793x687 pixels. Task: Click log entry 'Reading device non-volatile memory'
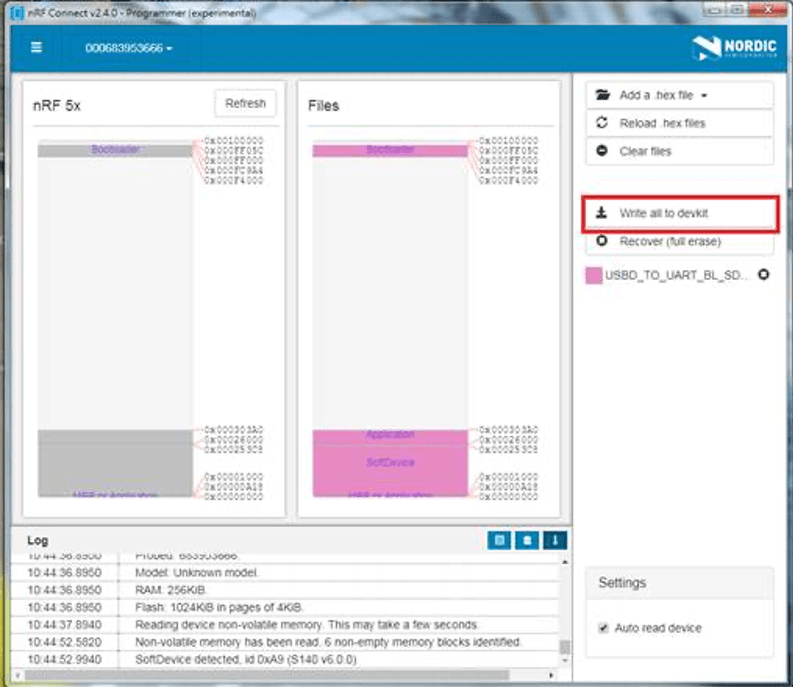click(x=306, y=625)
